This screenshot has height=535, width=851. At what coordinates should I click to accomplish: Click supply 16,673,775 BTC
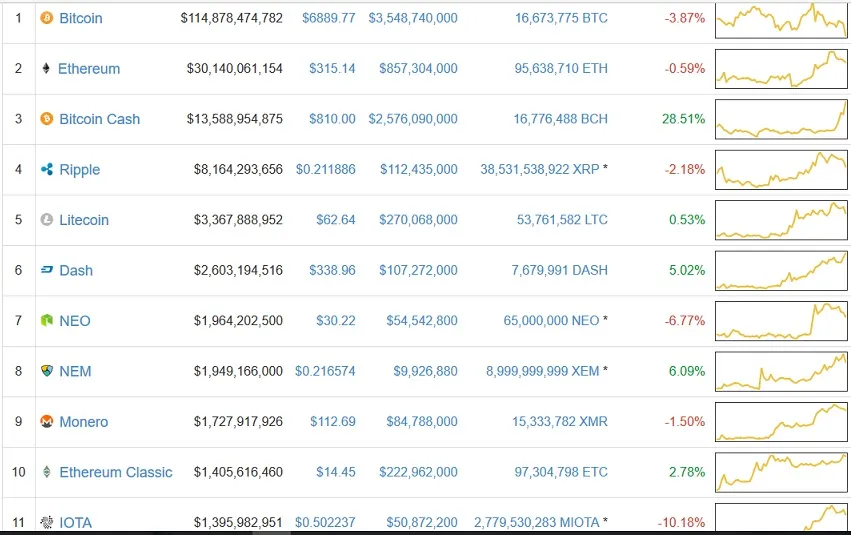click(561, 18)
